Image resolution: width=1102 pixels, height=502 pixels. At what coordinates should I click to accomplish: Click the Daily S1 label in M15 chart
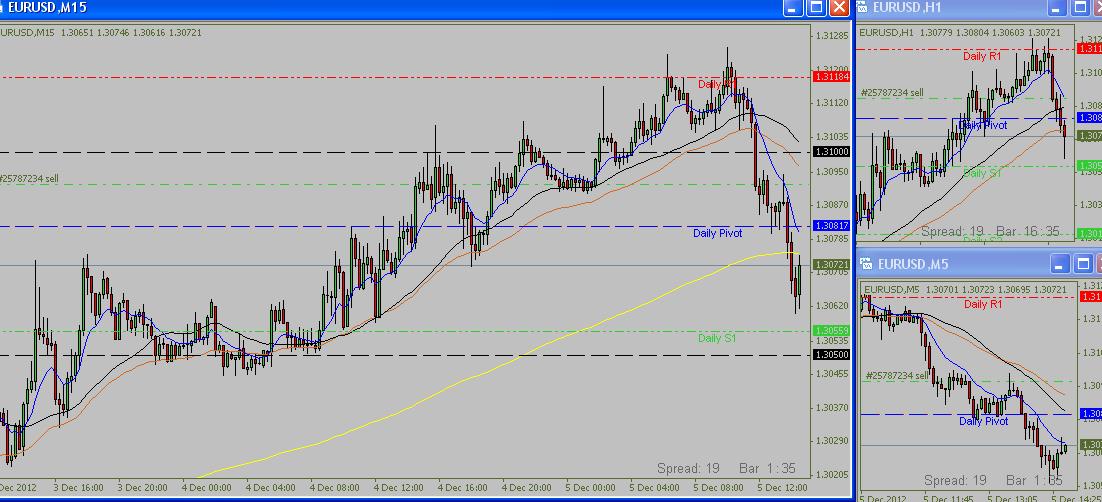click(x=717, y=338)
